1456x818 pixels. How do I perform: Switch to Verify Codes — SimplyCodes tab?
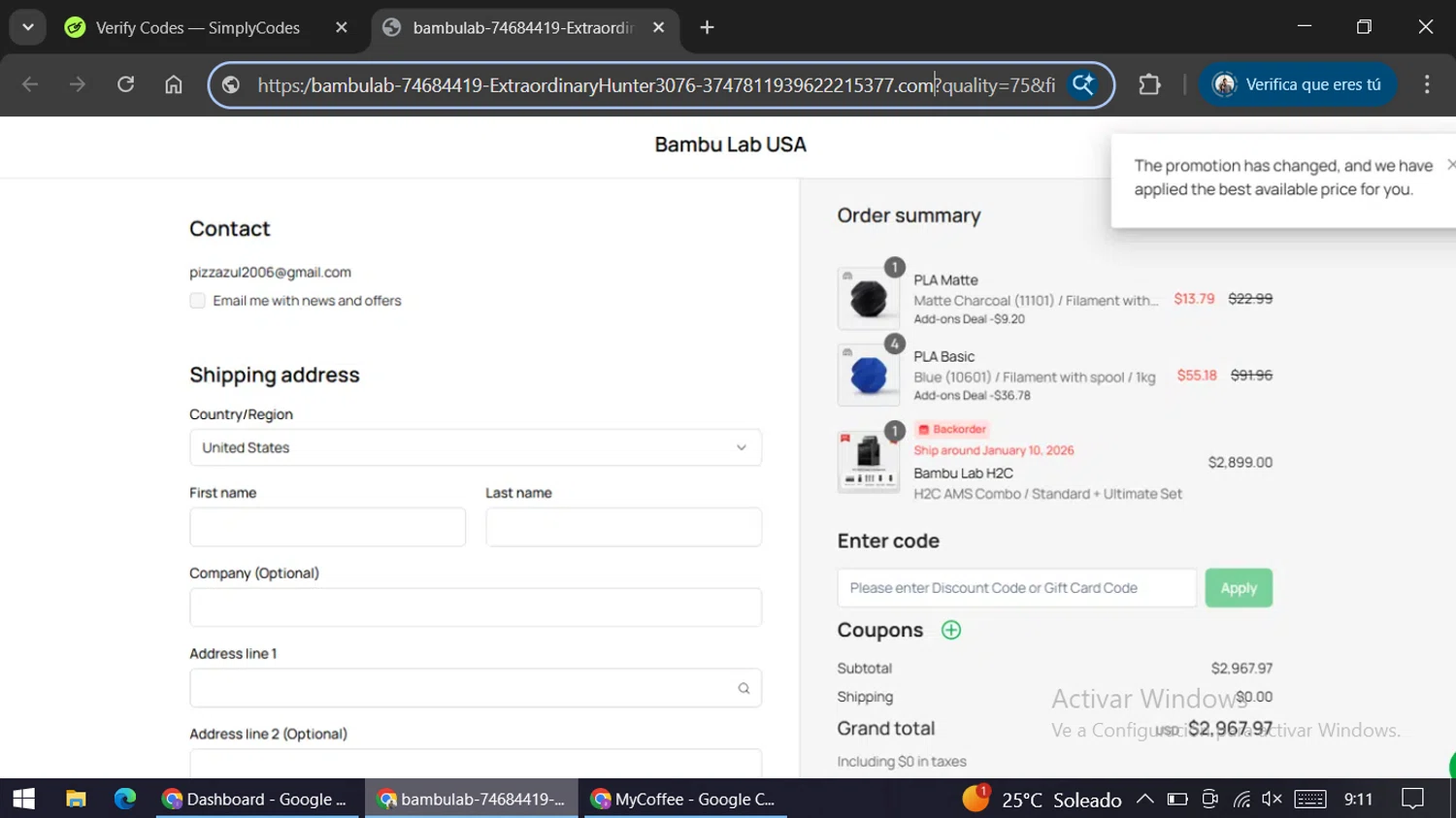(197, 28)
